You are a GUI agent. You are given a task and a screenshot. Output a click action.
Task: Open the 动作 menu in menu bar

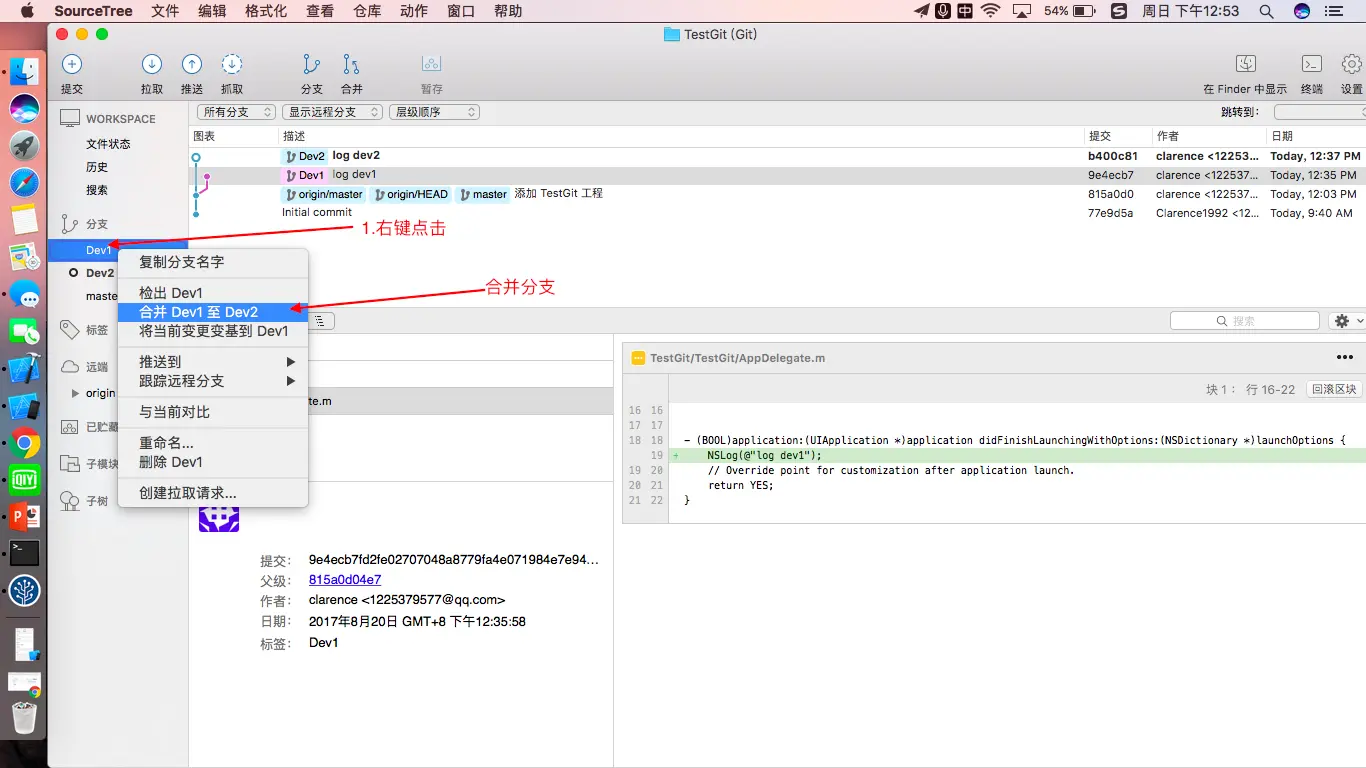[414, 11]
